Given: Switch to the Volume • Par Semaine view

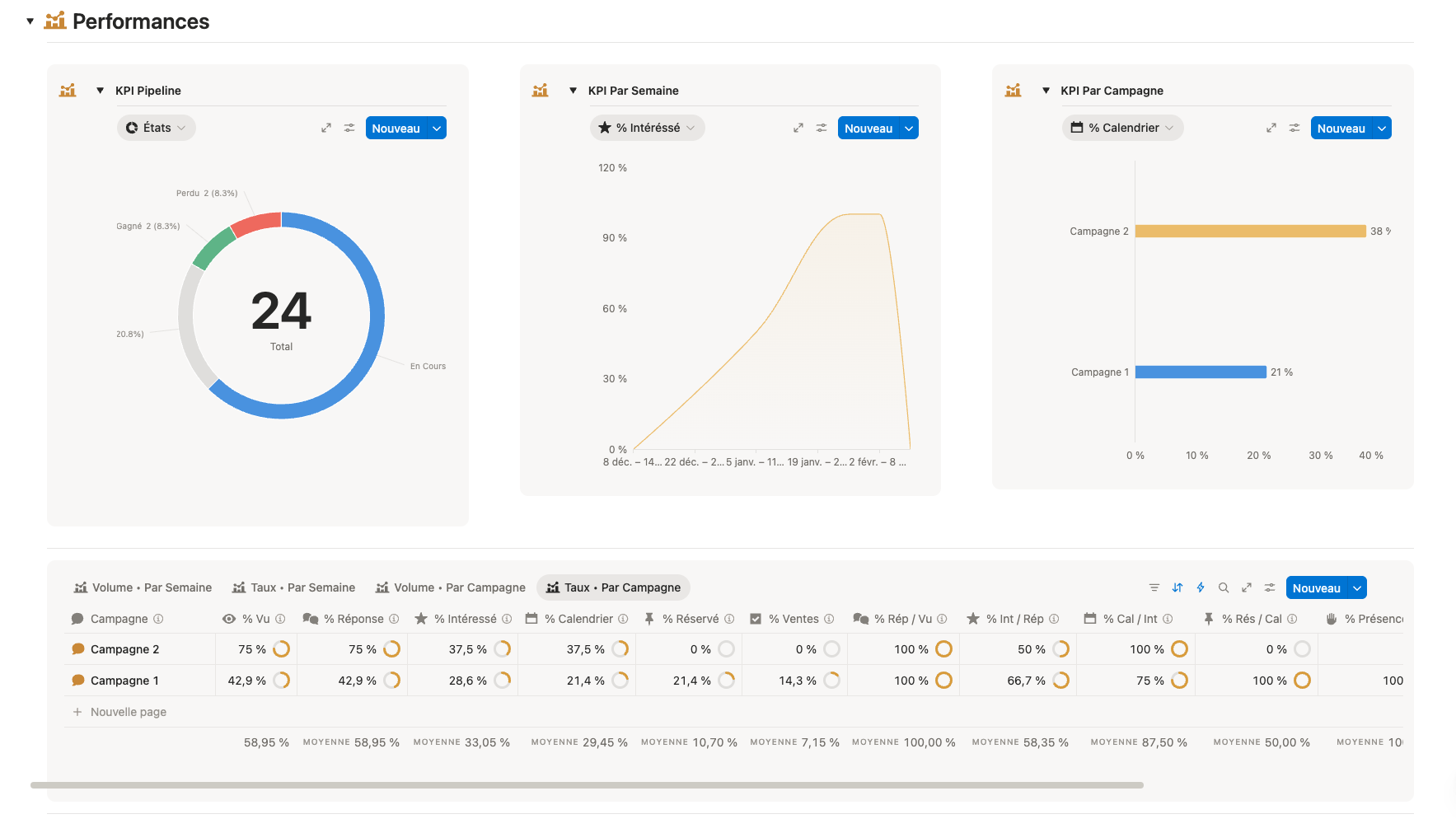Looking at the screenshot, I should (142, 587).
